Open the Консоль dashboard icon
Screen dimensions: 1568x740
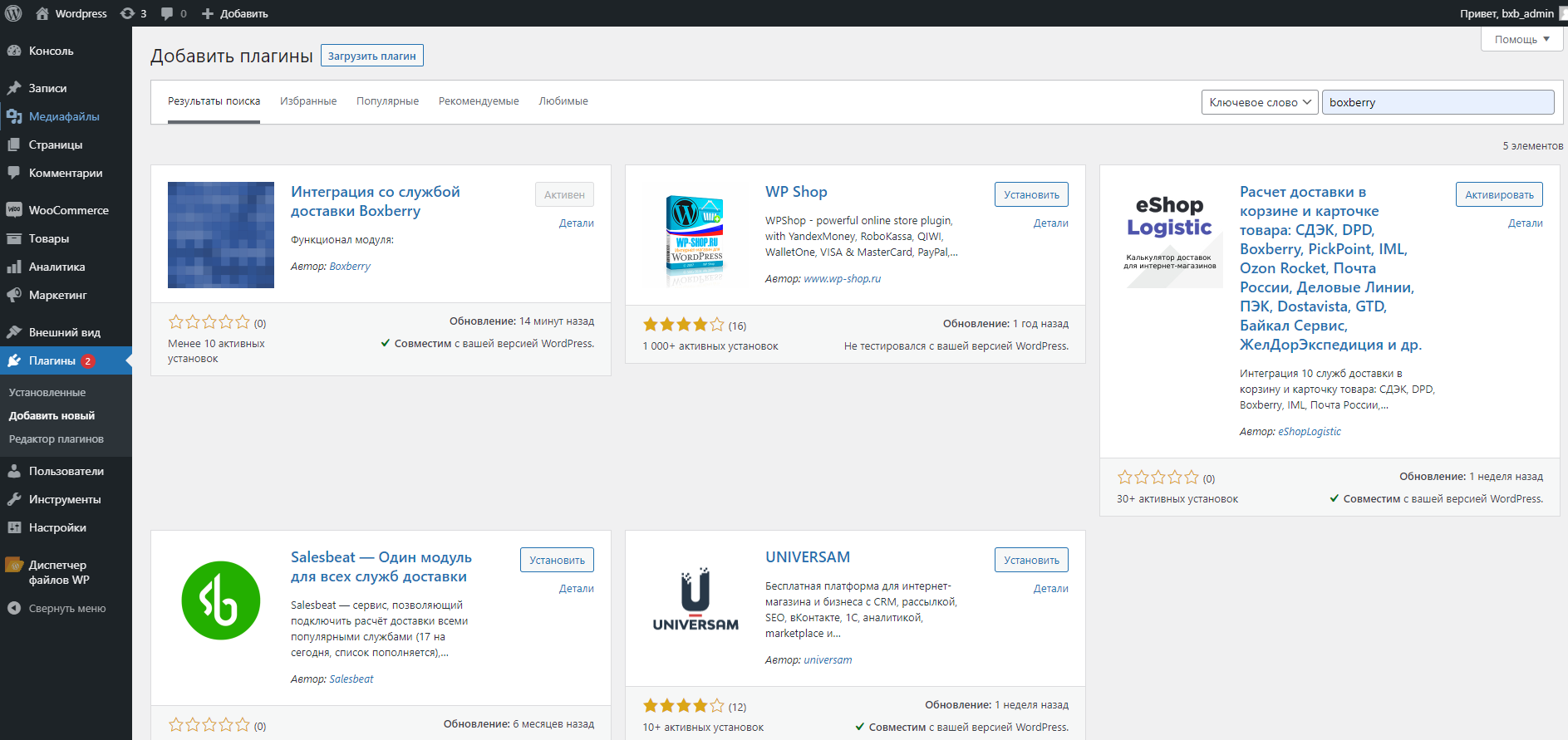point(14,51)
